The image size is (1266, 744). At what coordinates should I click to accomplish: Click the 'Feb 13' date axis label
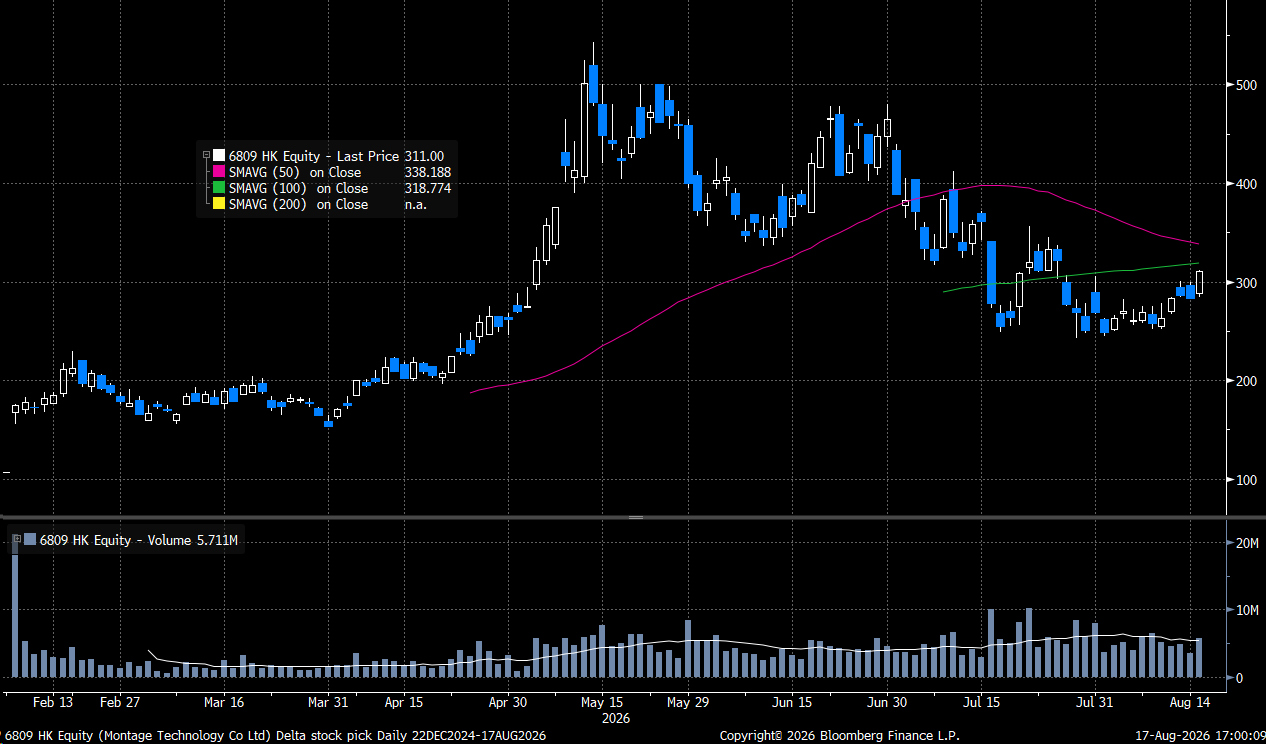point(53,702)
